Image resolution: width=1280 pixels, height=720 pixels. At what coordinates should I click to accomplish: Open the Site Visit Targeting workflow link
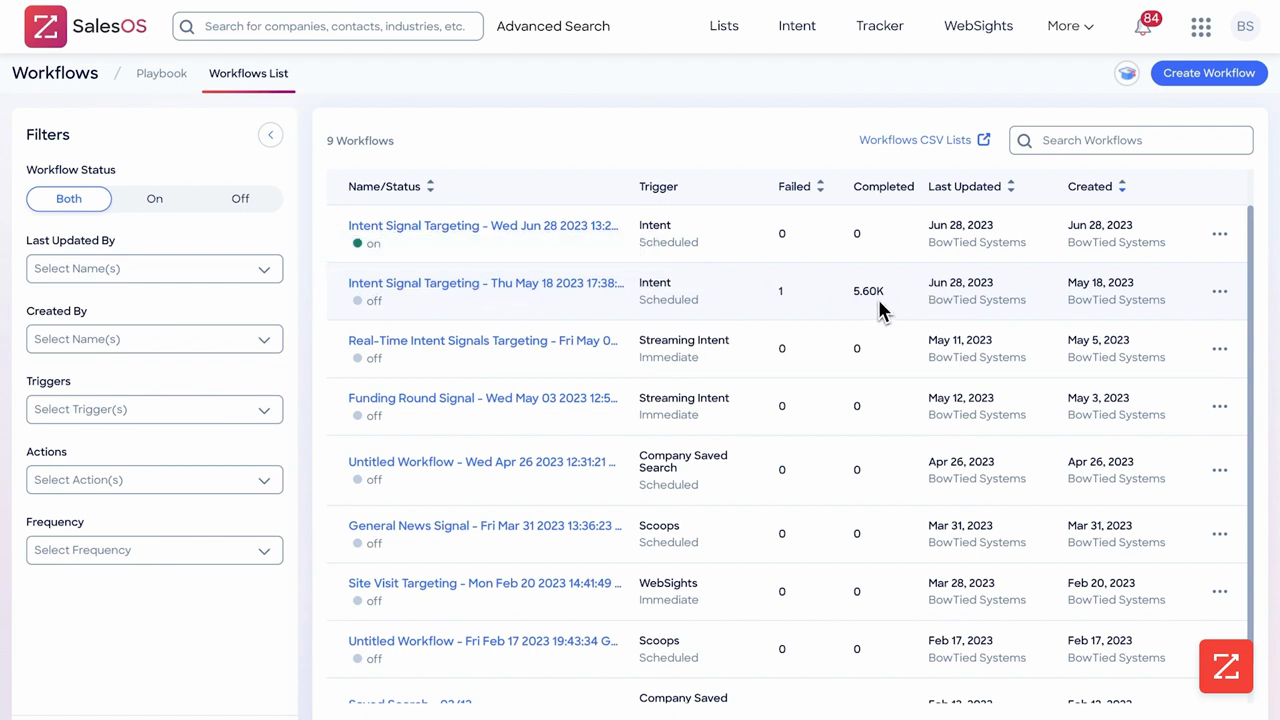point(485,583)
